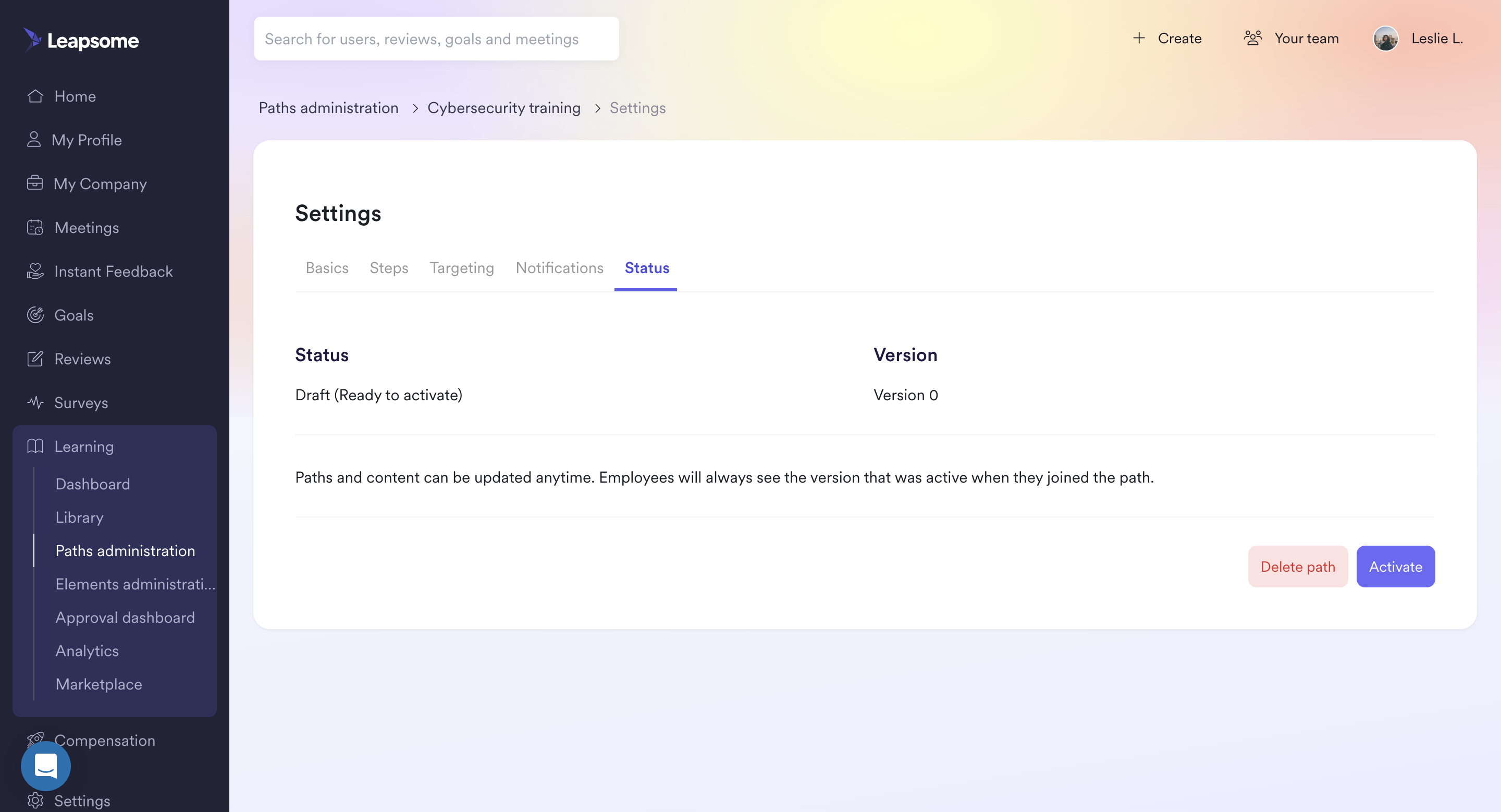Click the Activate button
The image size is (1501, 812).
click(1395, 566)
